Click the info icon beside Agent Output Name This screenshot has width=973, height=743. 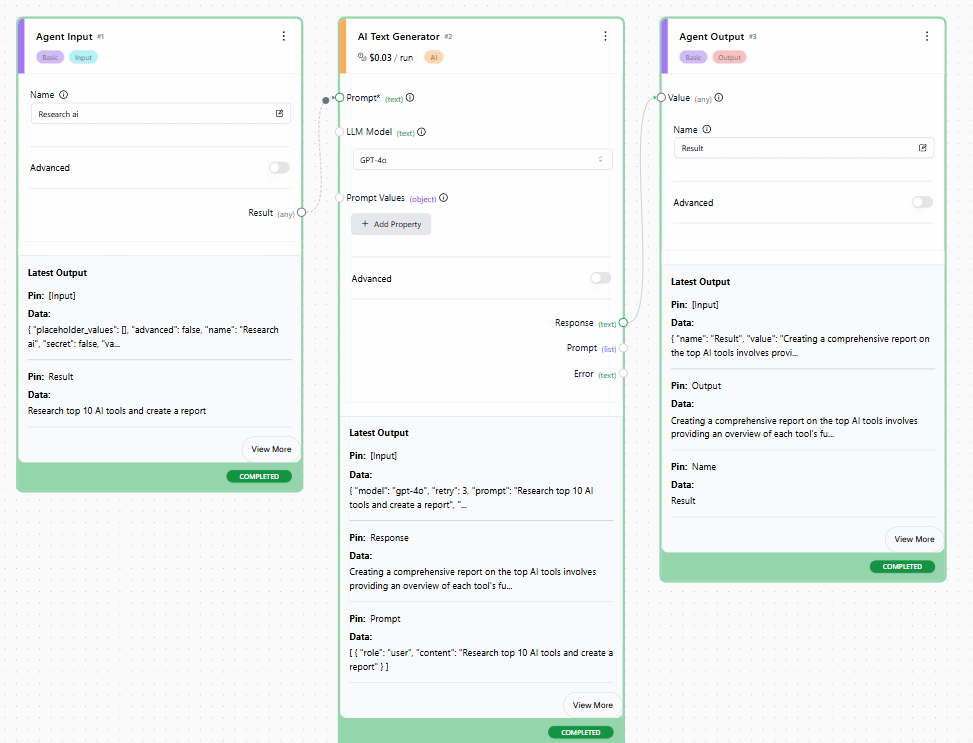point(707,129)
